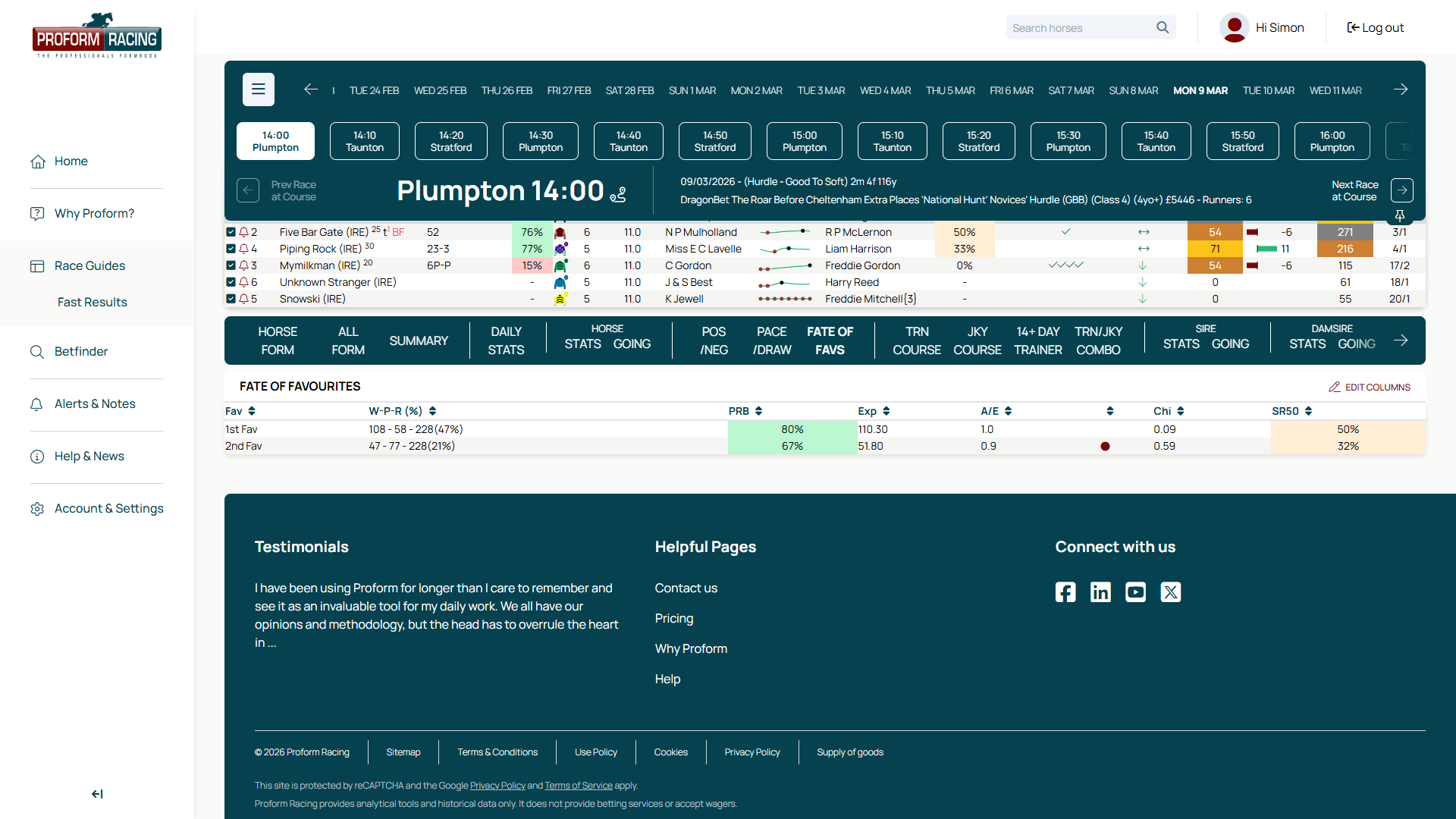Sort by PRB column

[x=745, y=411]
